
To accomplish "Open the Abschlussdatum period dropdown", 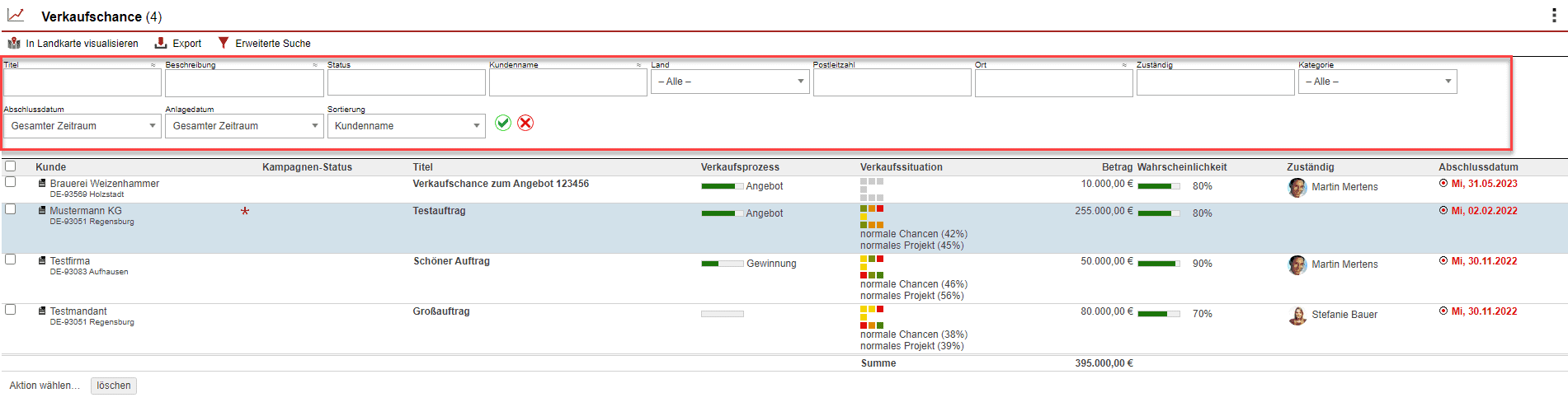I will click(x=82, y=126).
